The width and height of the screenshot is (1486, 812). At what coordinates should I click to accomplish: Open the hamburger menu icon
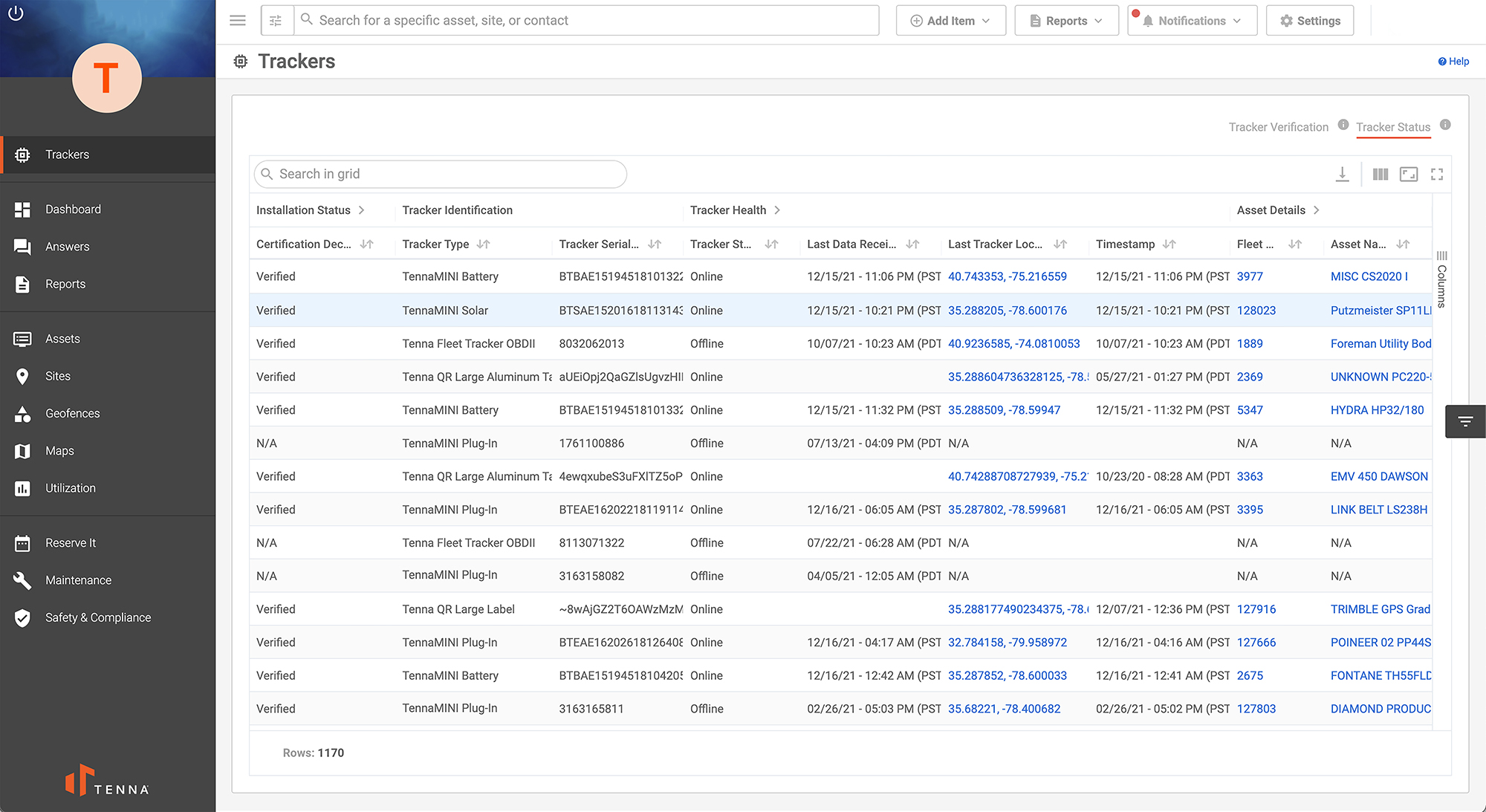click(x=238, y=21)
